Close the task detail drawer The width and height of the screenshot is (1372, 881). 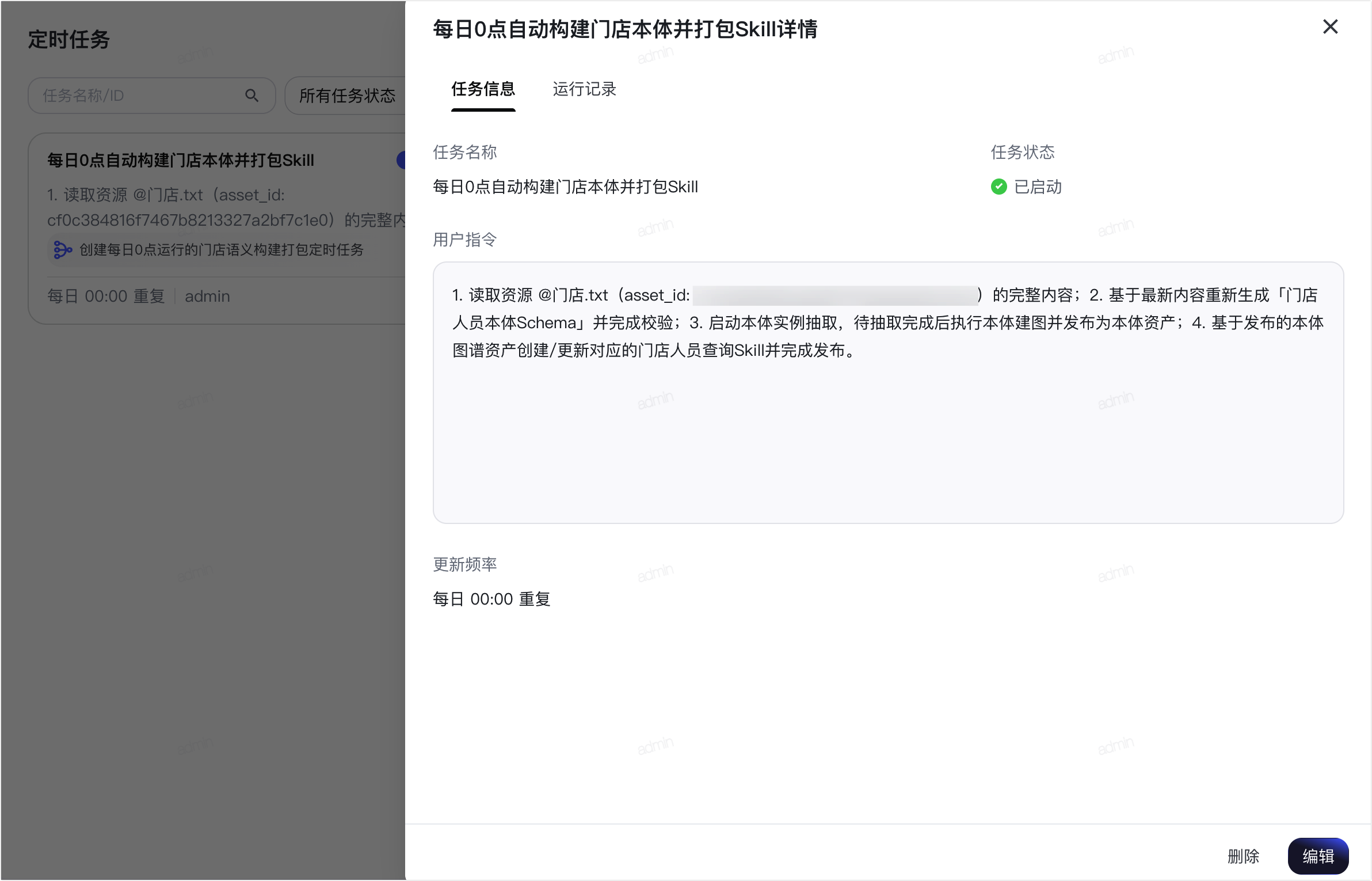click(1330, 26)
